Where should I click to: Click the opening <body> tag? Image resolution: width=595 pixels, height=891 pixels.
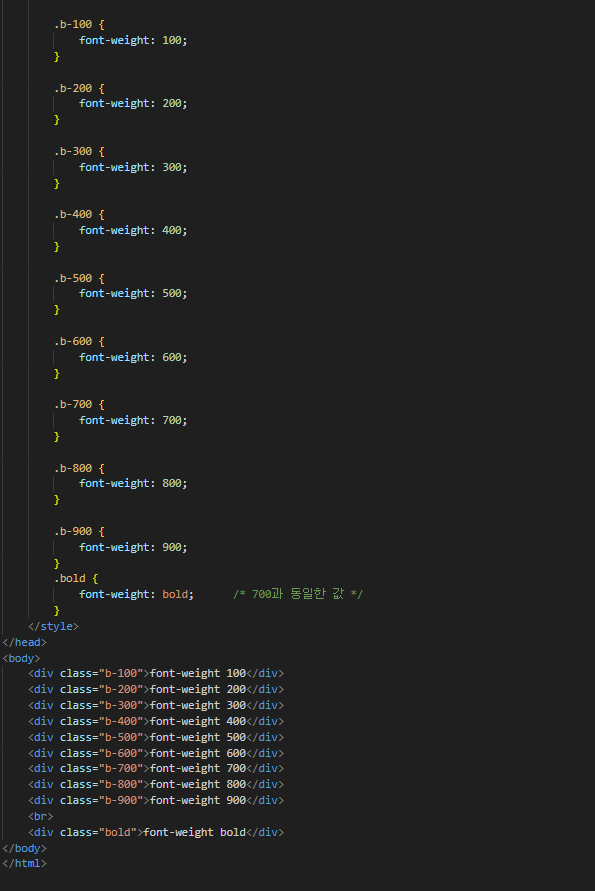click(x=21, y=658)
